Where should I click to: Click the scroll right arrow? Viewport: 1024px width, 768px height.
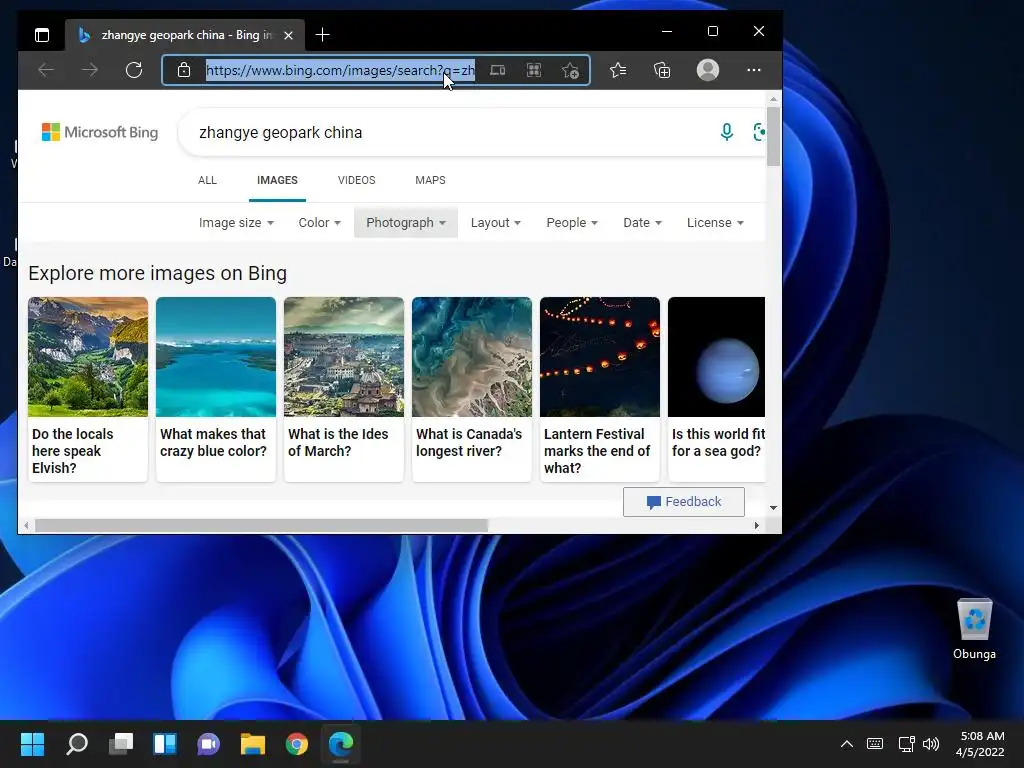757,526
